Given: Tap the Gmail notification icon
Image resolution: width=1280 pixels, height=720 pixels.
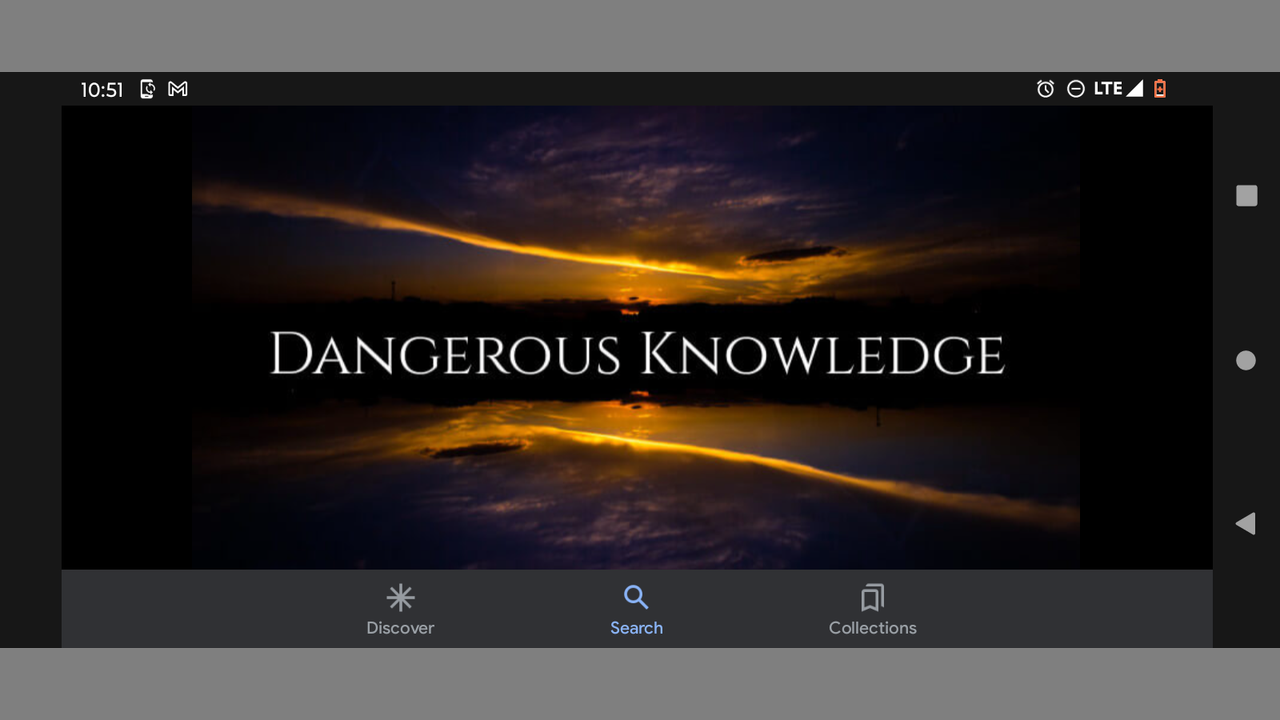Looking at the screenshot, I should pos(178,89).
